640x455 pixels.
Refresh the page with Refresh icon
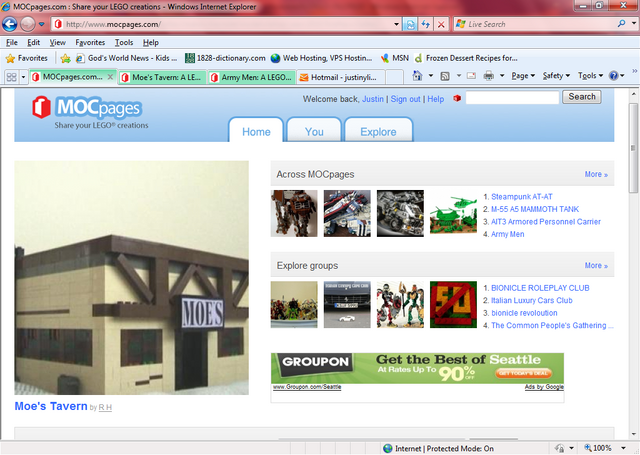[425, 24]
